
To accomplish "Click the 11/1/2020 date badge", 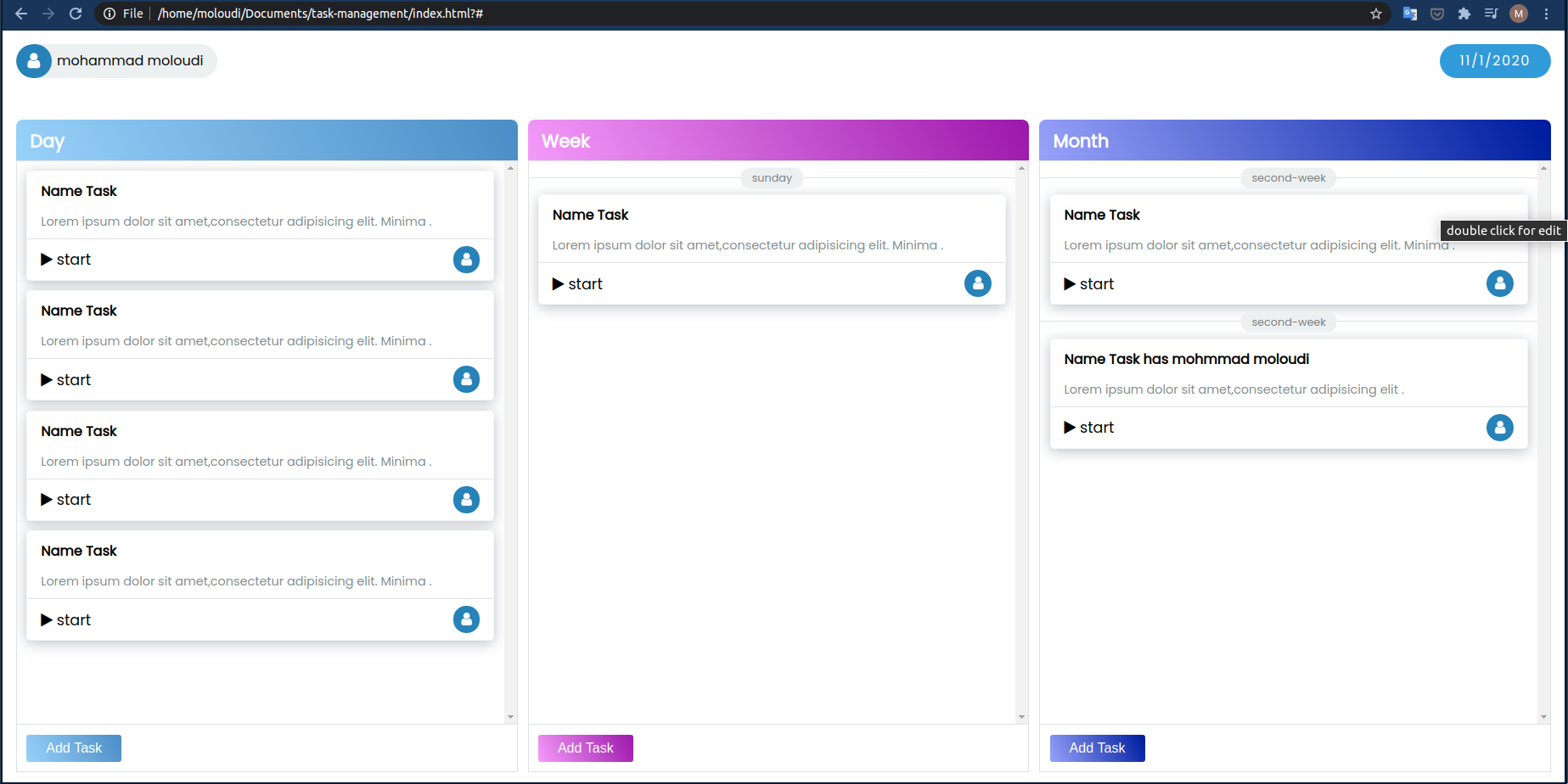I will (x=1494, y=60).
